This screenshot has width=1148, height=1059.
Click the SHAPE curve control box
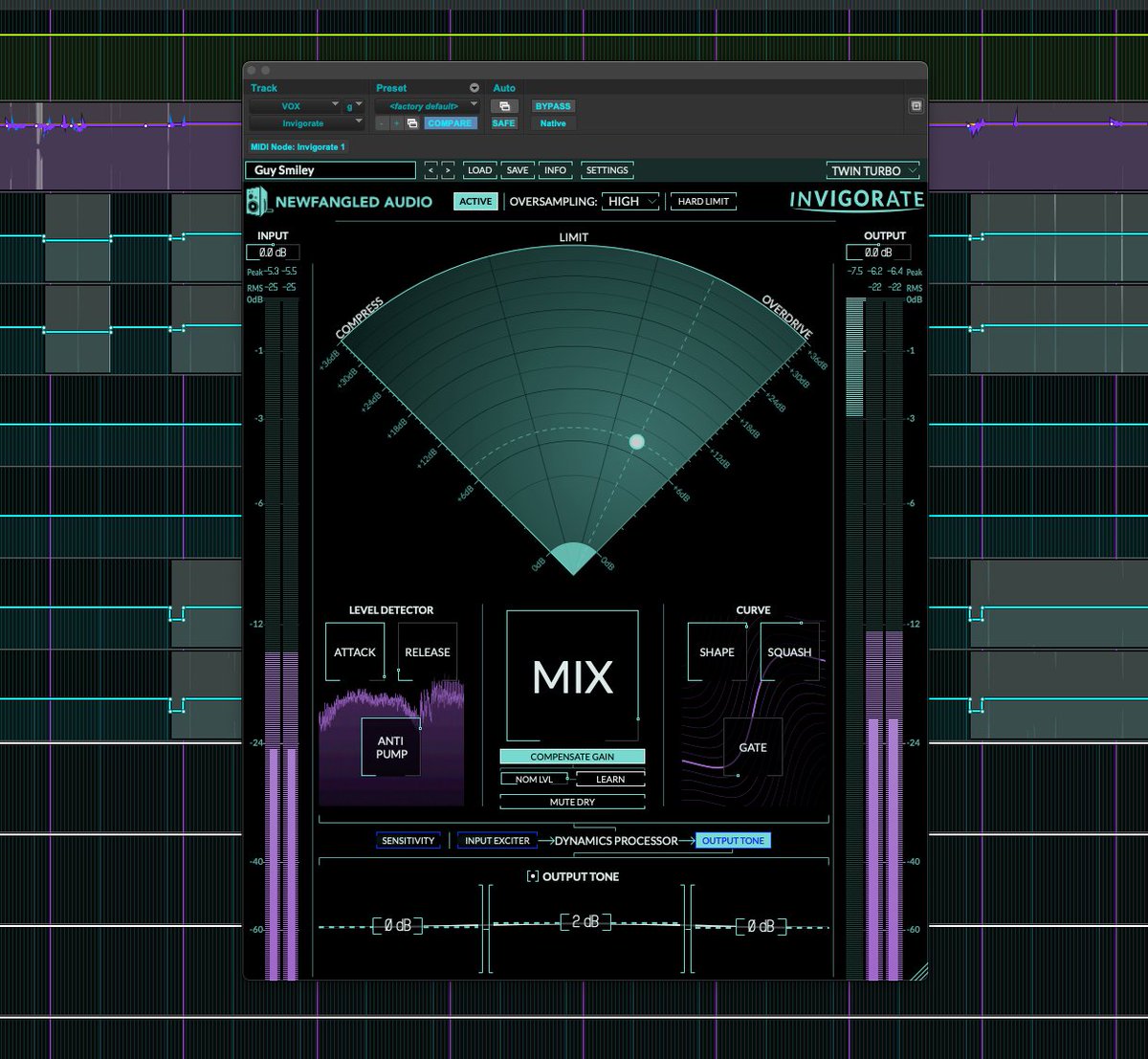(717, 651)
